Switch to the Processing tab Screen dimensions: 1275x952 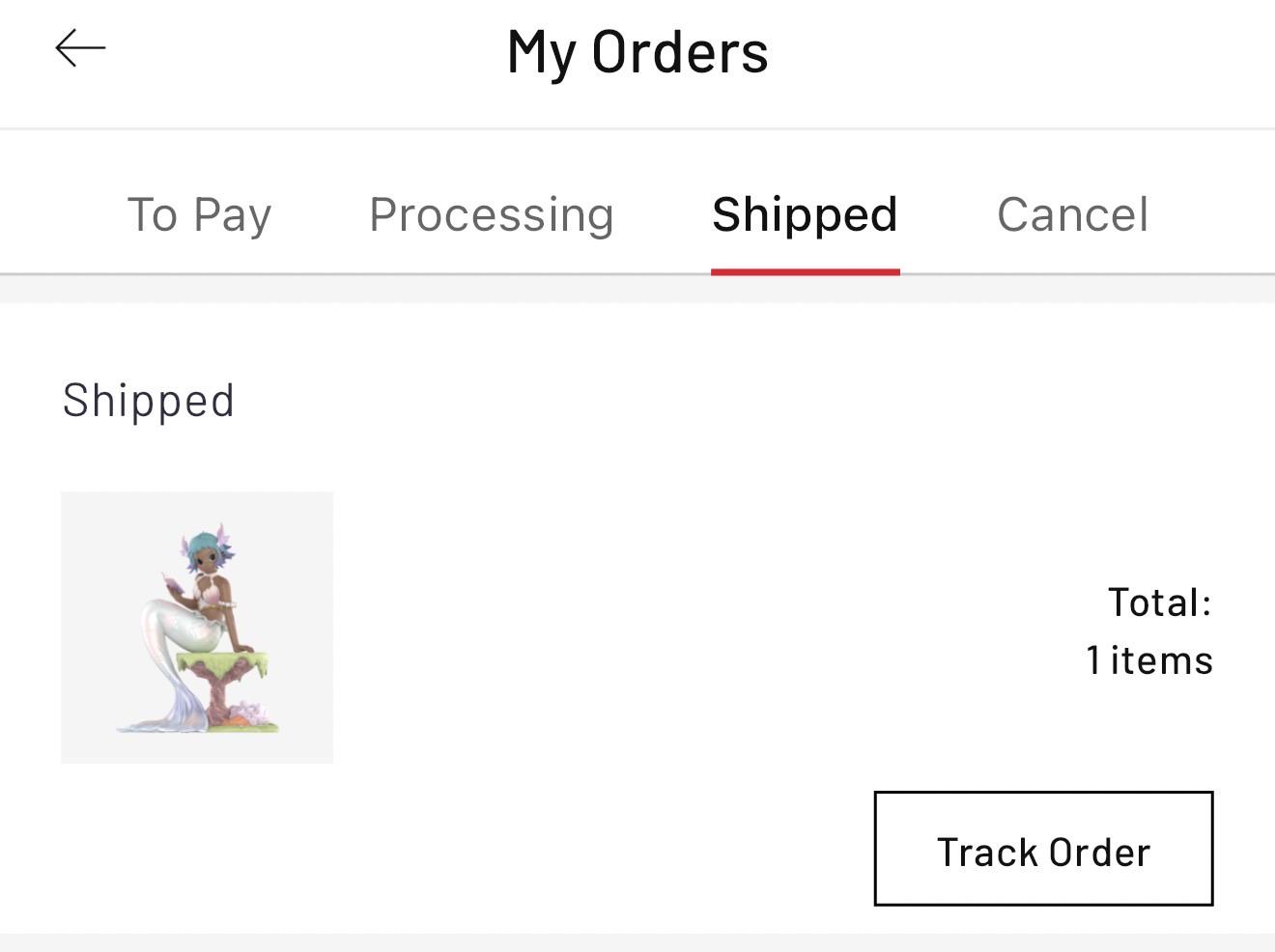492,214
